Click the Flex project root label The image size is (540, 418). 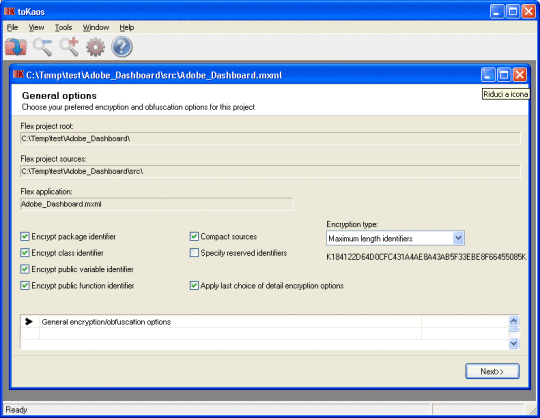(x=47, y=126)
